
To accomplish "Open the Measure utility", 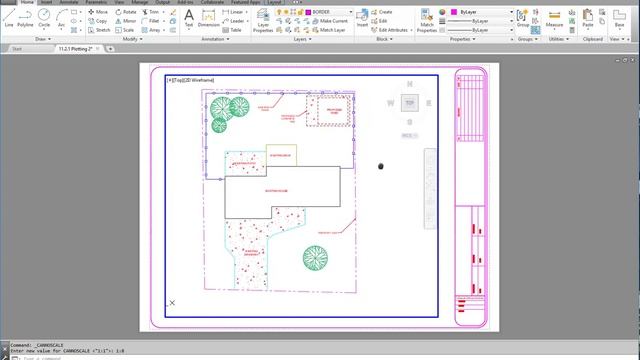I will point(554,18).
